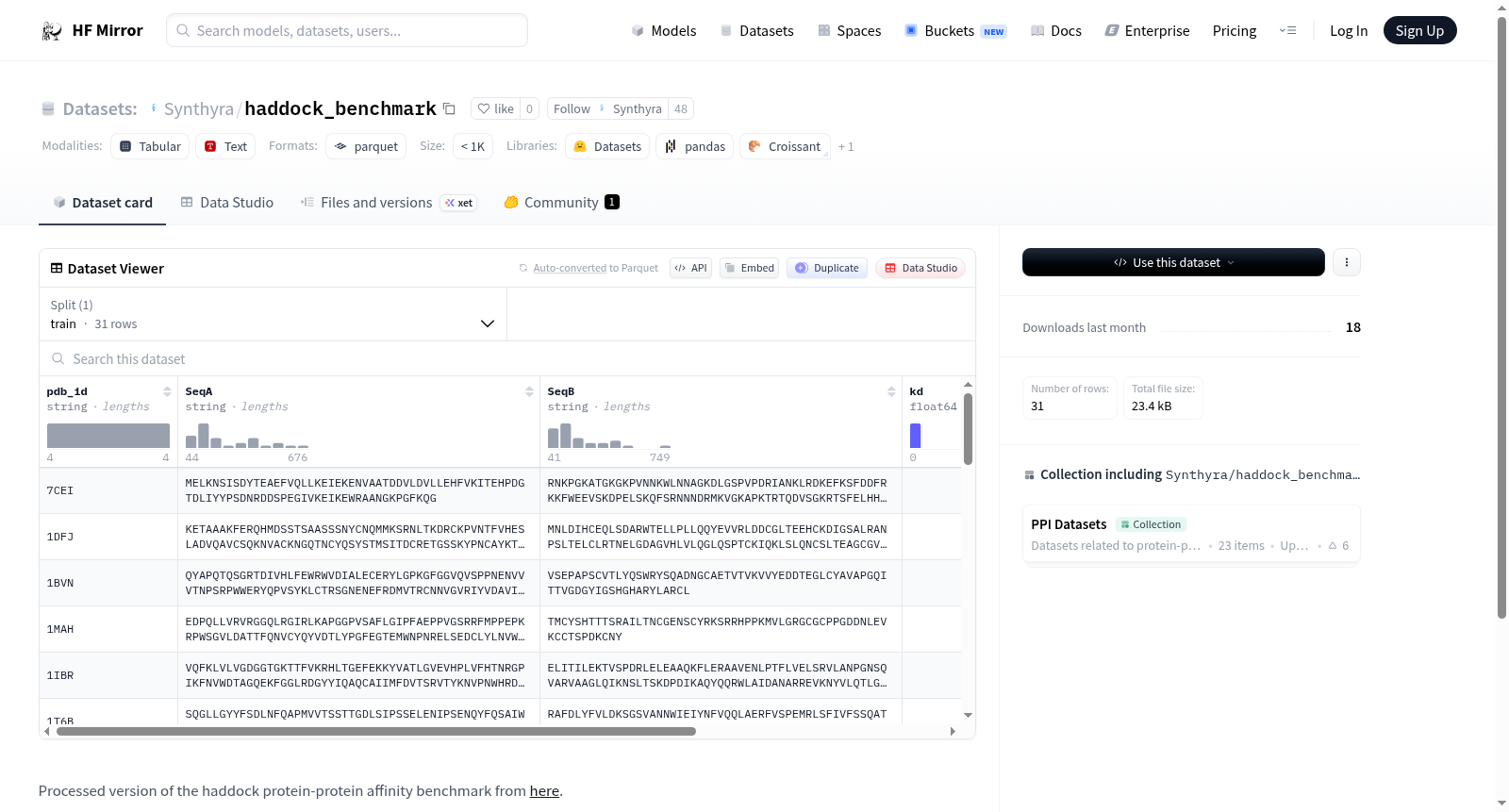
Task: Open the Dataset Viewer heading
Action: pos(108,269)
